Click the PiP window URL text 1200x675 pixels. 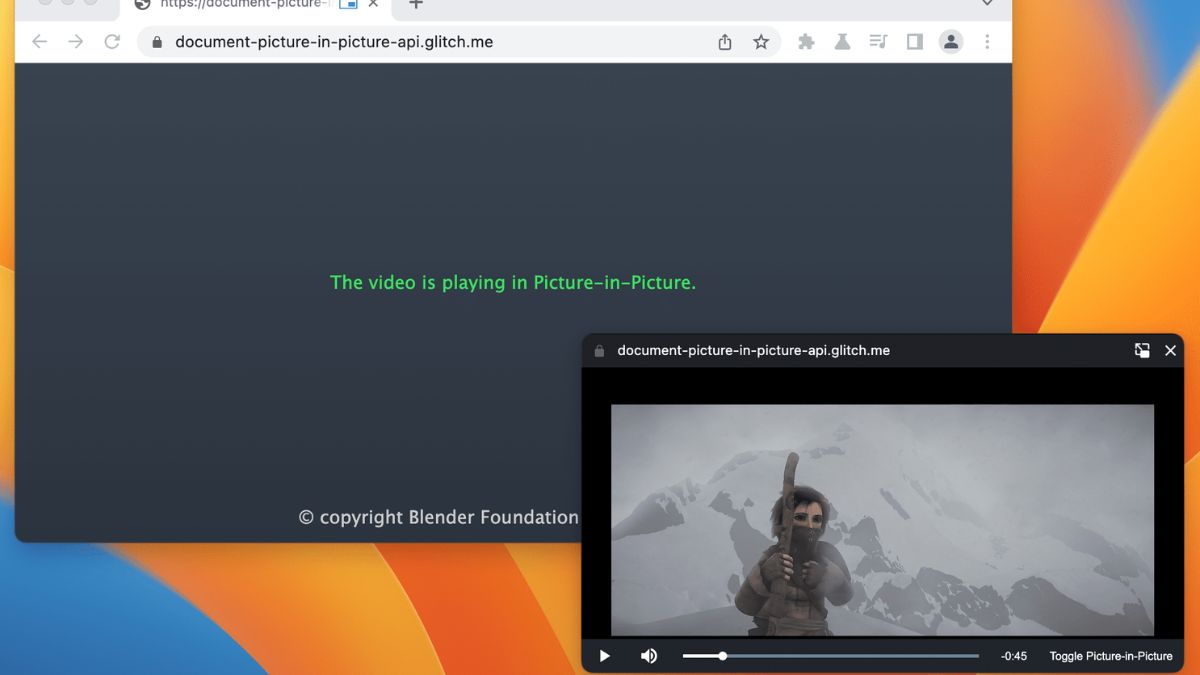coord(754,351)
